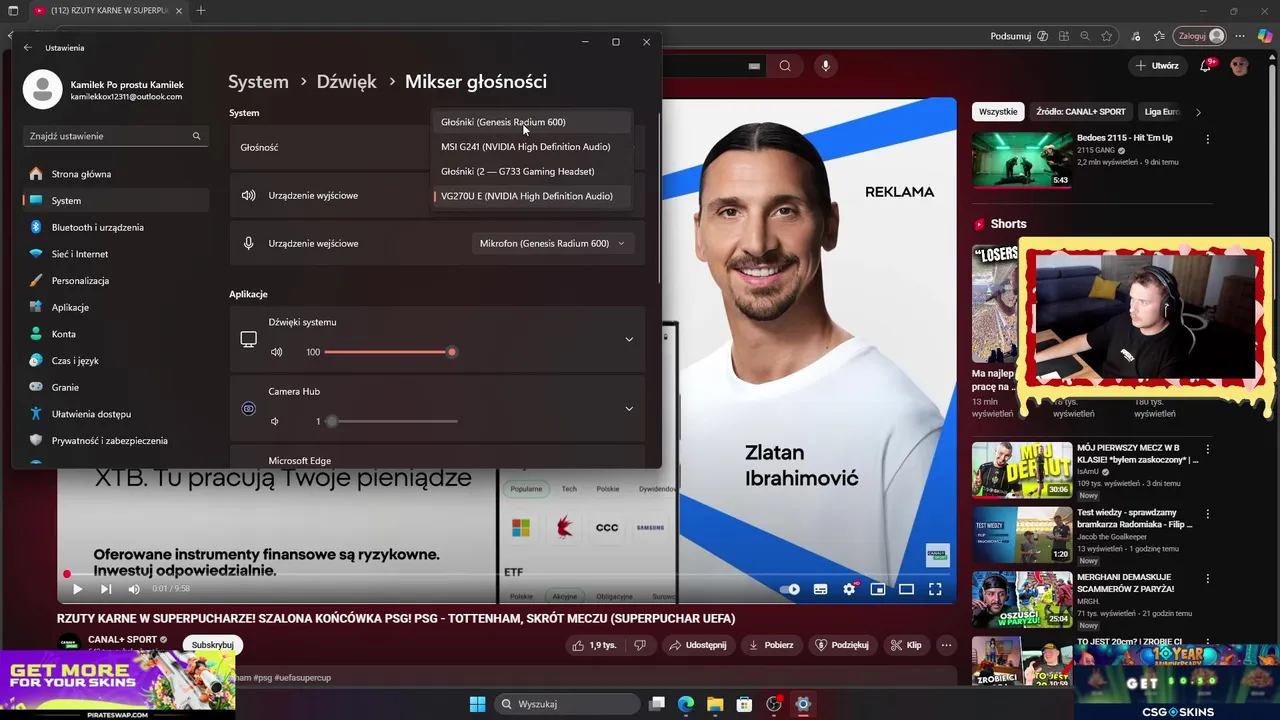Open Granie settings page
Viewport: 1280px width, 720px height.
[x=115, y=387]
